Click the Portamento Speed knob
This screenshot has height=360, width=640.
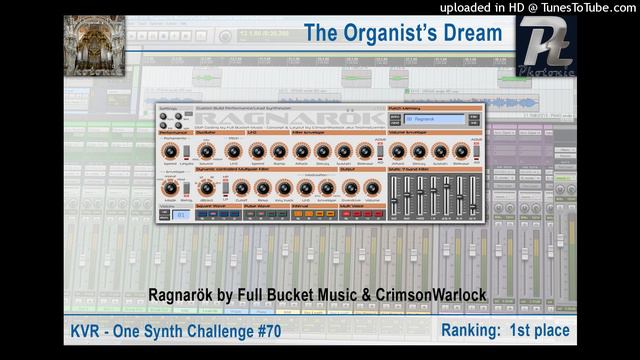170,151
